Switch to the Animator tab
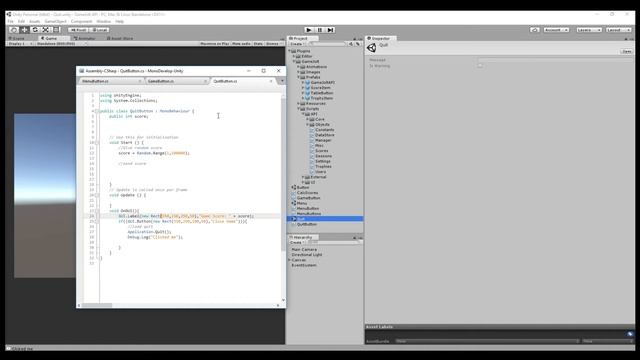The image size is (640, 360). point(85,38)
